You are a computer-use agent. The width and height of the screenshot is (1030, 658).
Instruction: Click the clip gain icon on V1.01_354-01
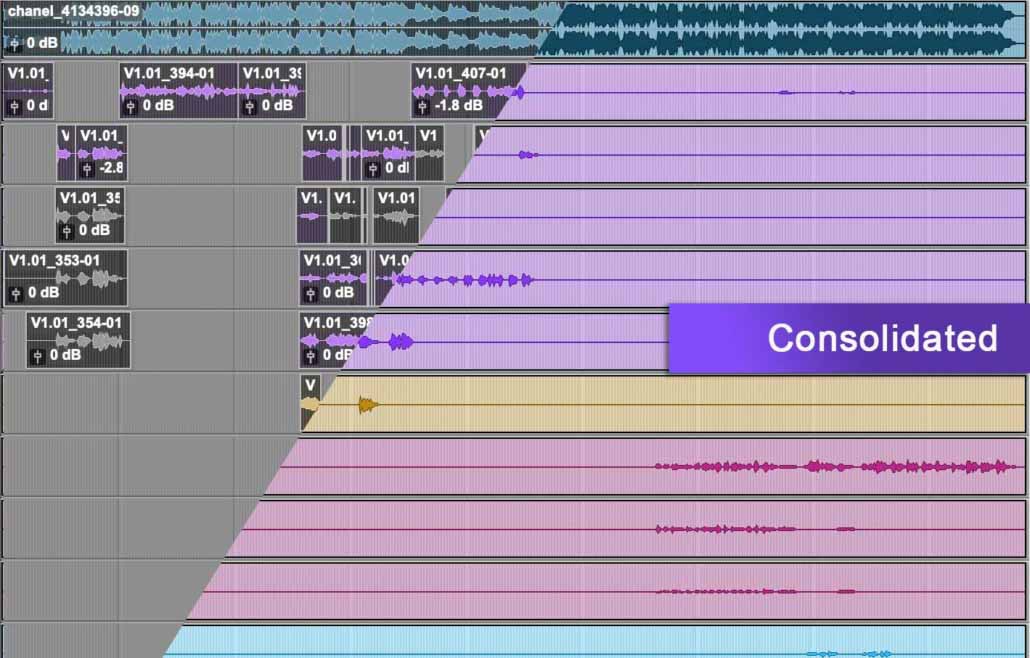[37, 356]
